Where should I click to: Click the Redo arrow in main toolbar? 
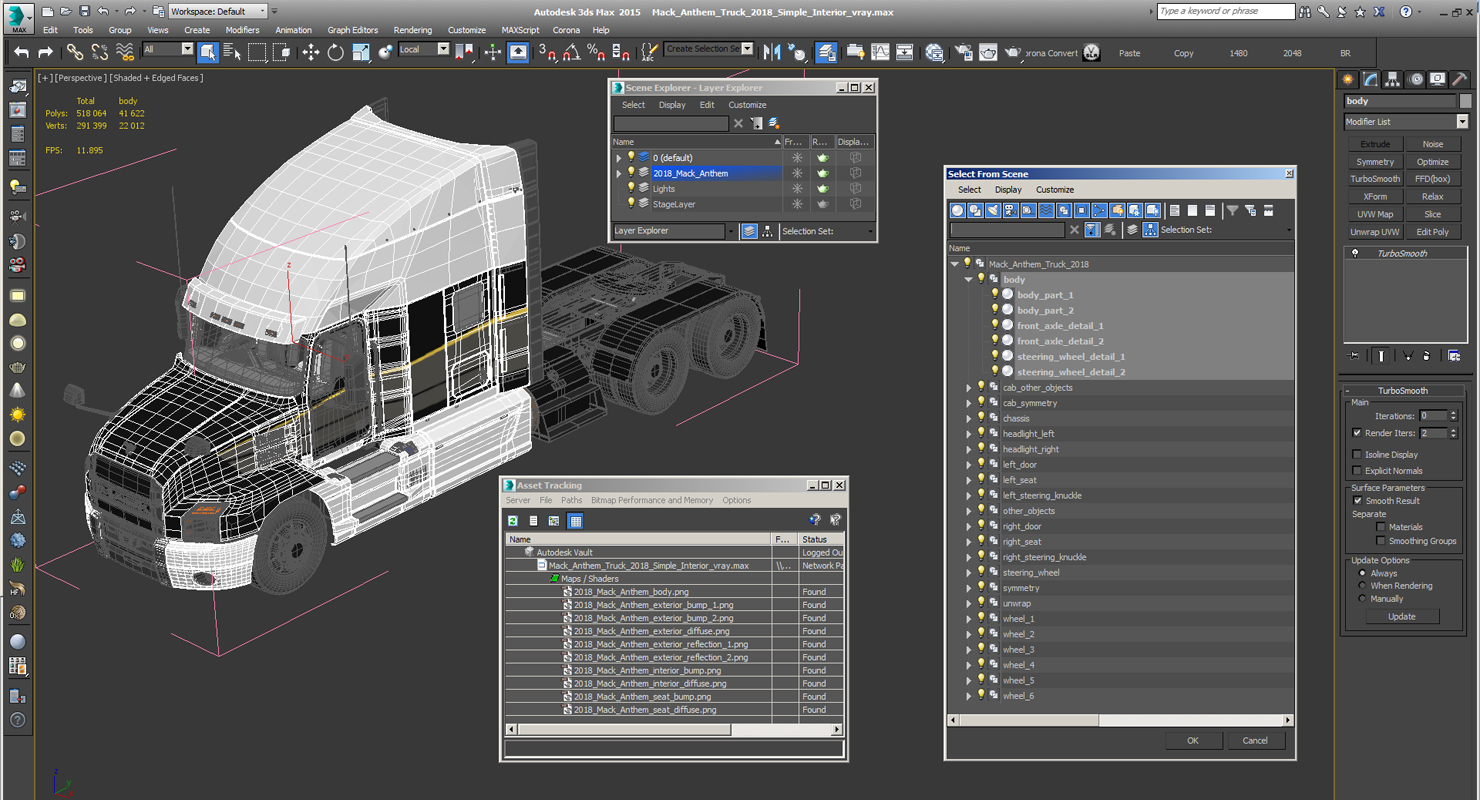coord(45,53)
